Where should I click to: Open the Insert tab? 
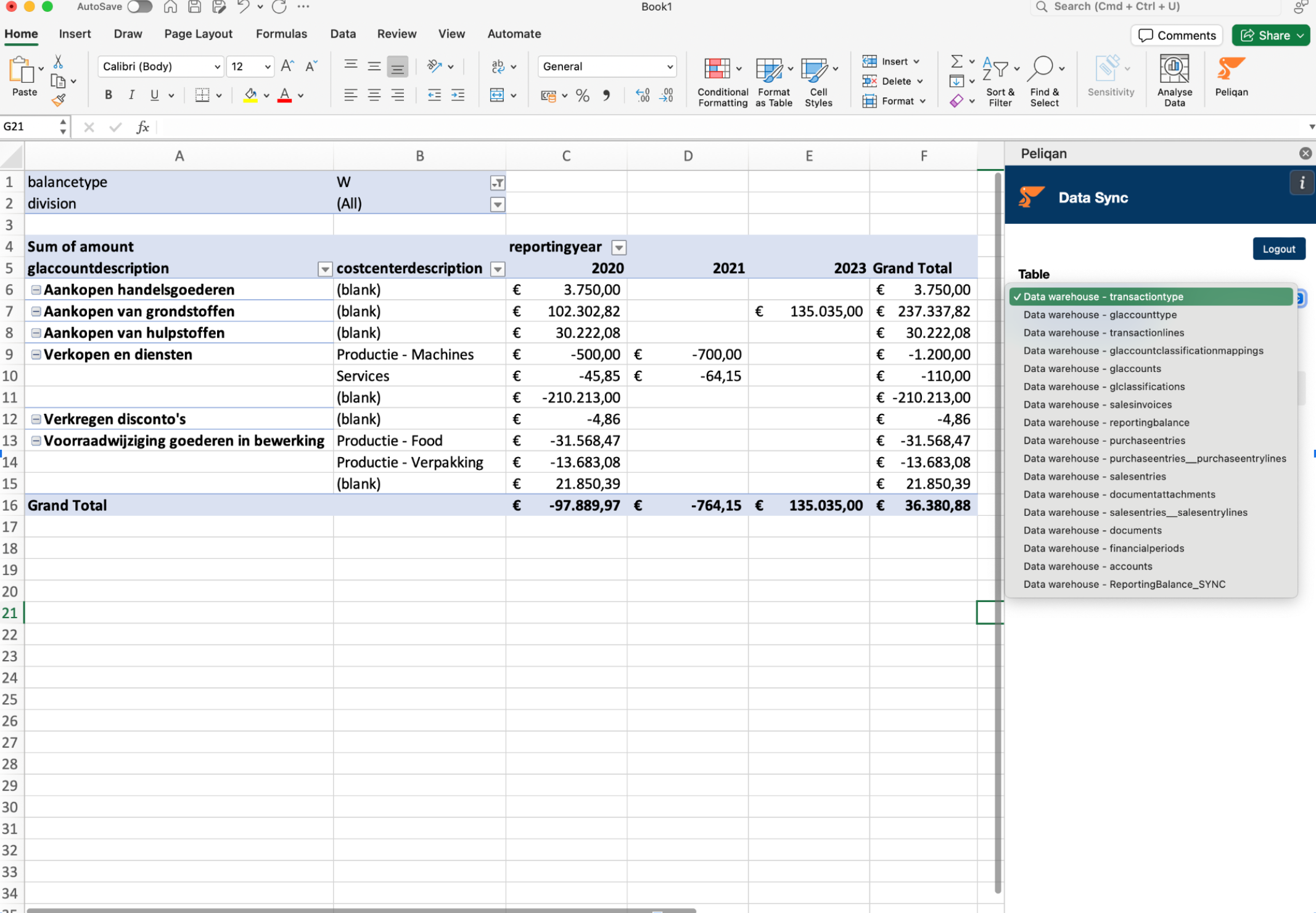click(75, 34)
